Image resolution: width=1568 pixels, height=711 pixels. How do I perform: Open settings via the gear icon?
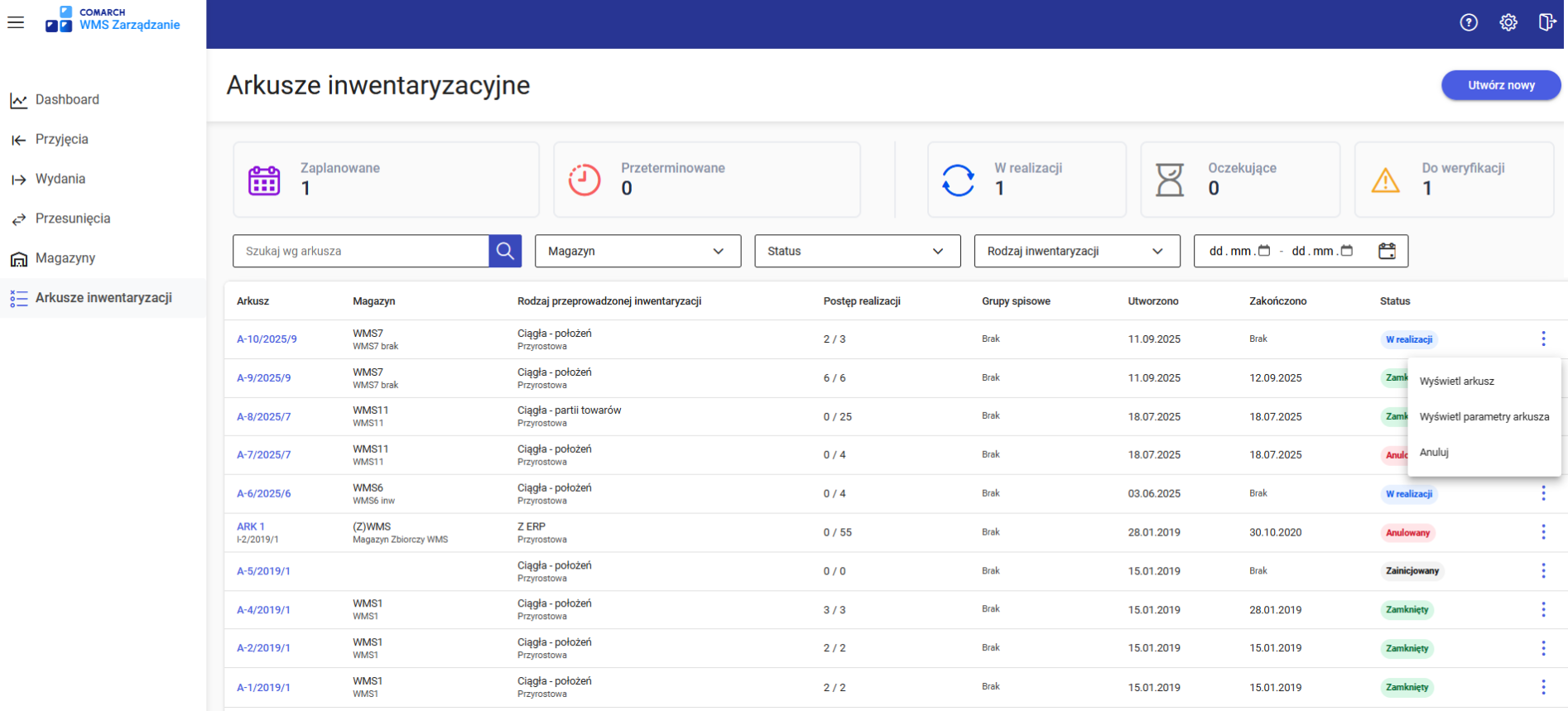(1508, 22)
